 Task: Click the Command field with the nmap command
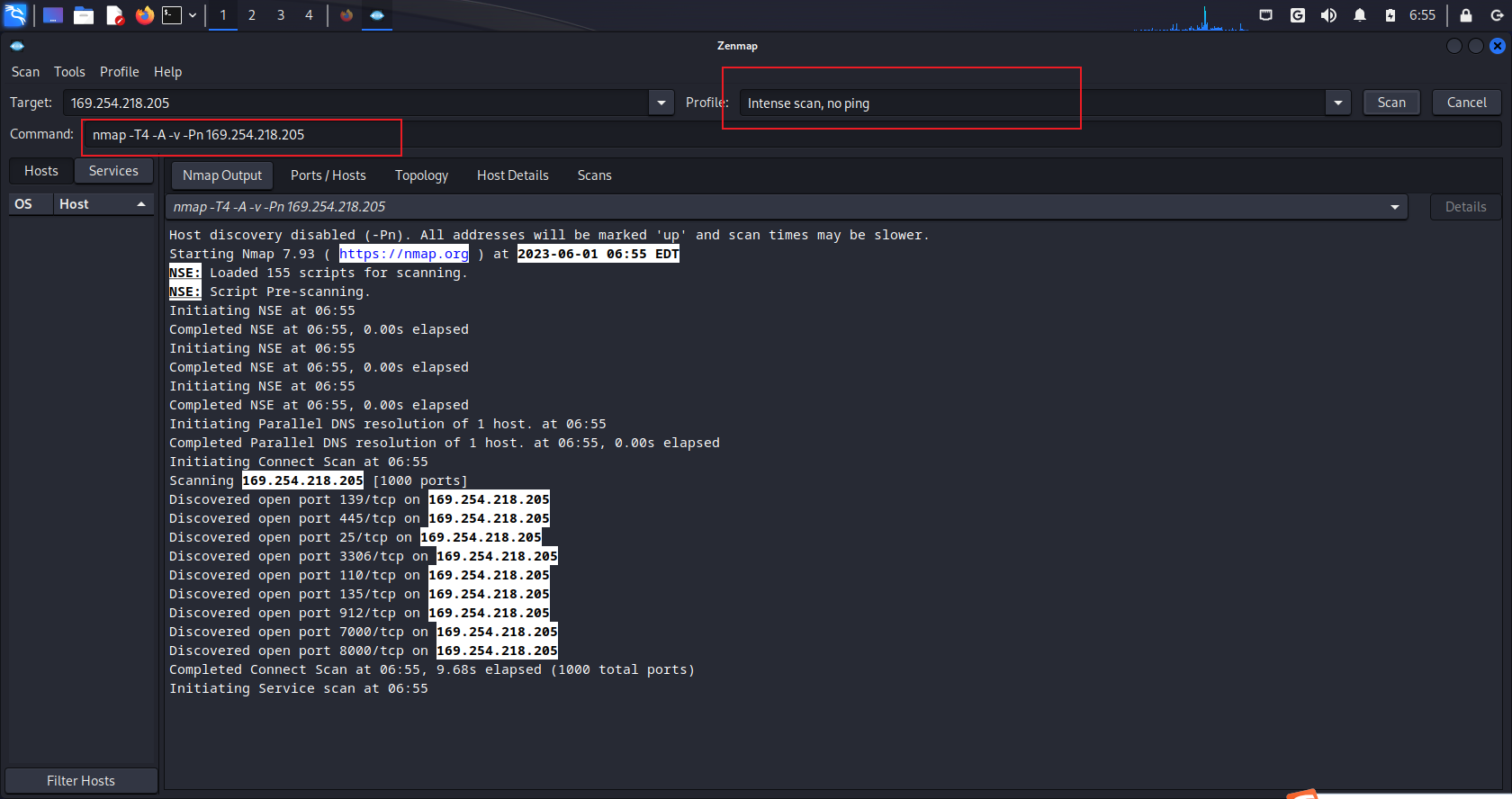tap(792, 134)
